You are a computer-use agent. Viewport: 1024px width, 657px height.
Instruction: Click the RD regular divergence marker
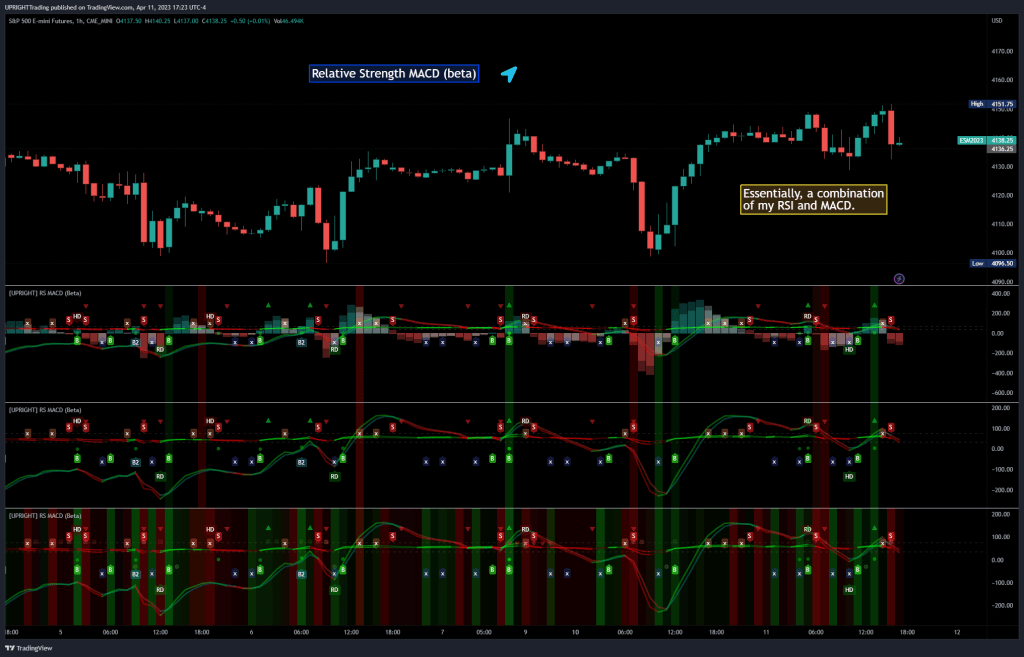[160, 349]
